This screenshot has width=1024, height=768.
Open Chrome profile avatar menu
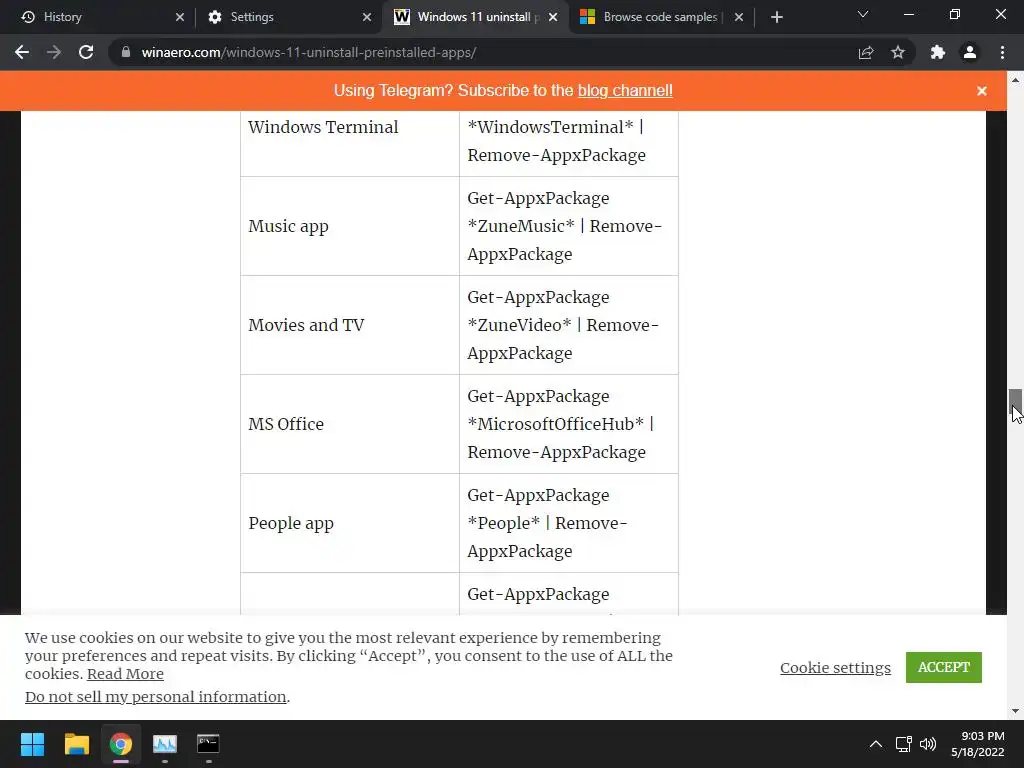(x=970, y=52)
